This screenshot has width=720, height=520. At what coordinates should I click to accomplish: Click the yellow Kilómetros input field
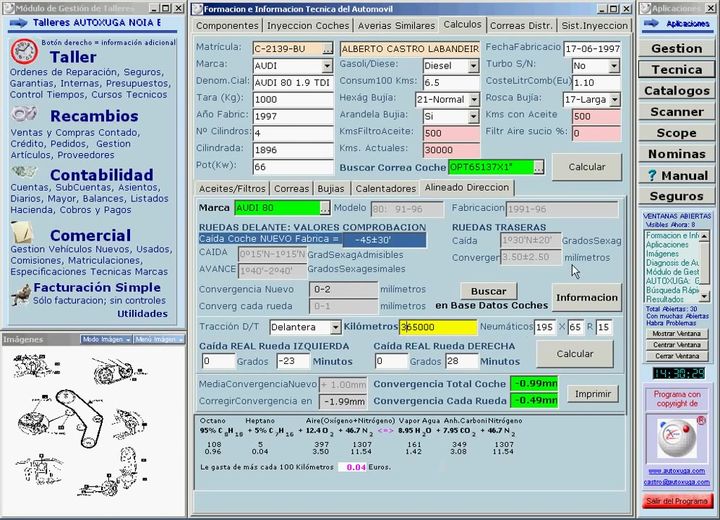(438, 327)
